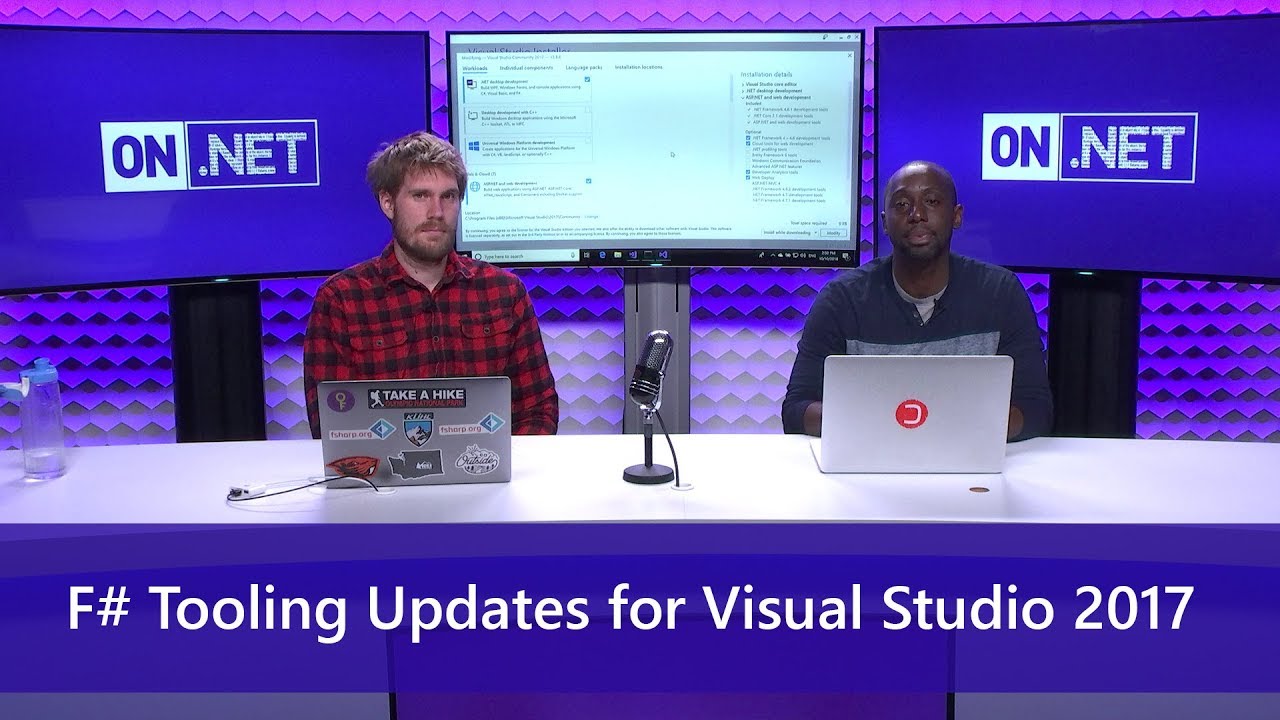Open the Language packs tab
Screen dimensions: 1280x720
[x=584, y=68]
